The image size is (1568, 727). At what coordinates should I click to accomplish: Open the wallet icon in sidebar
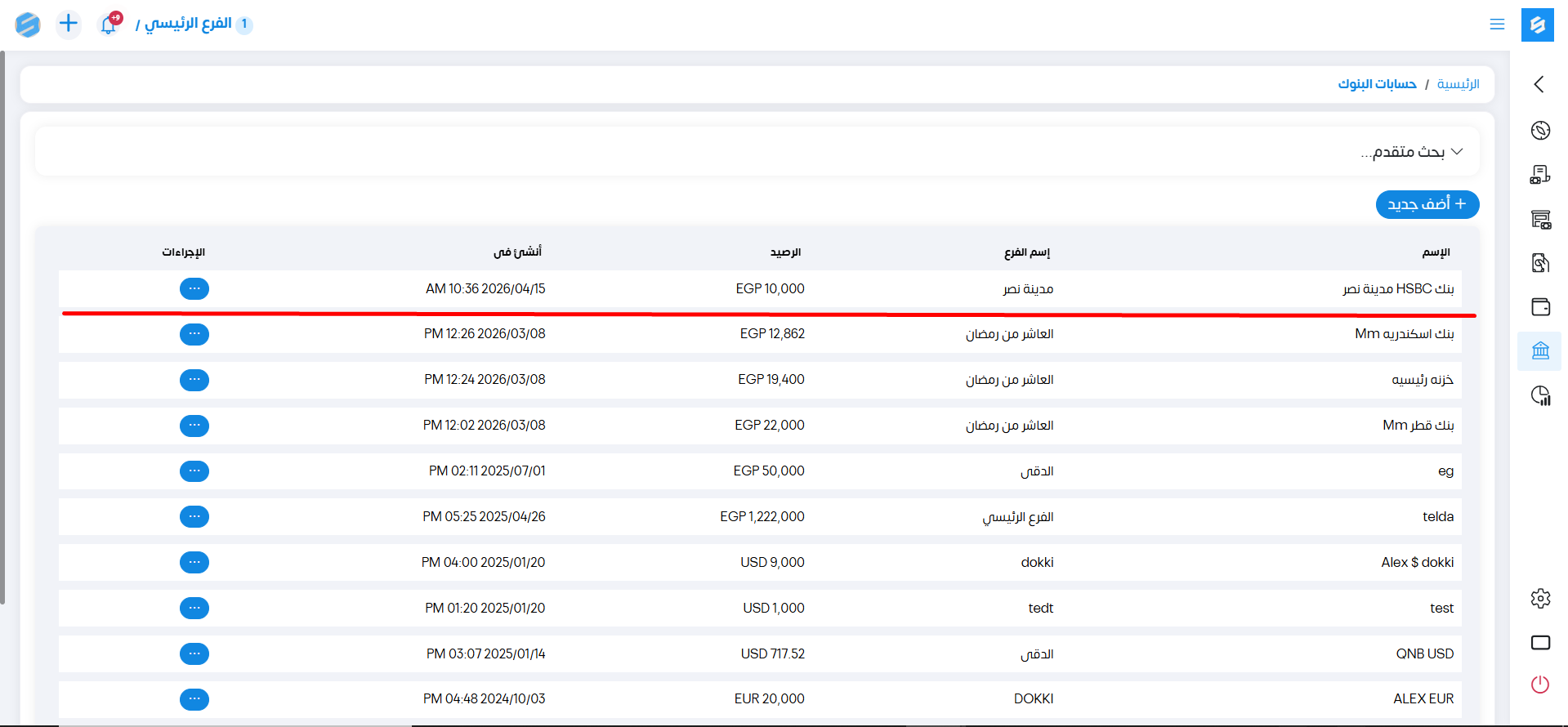tap(1540, 307)
